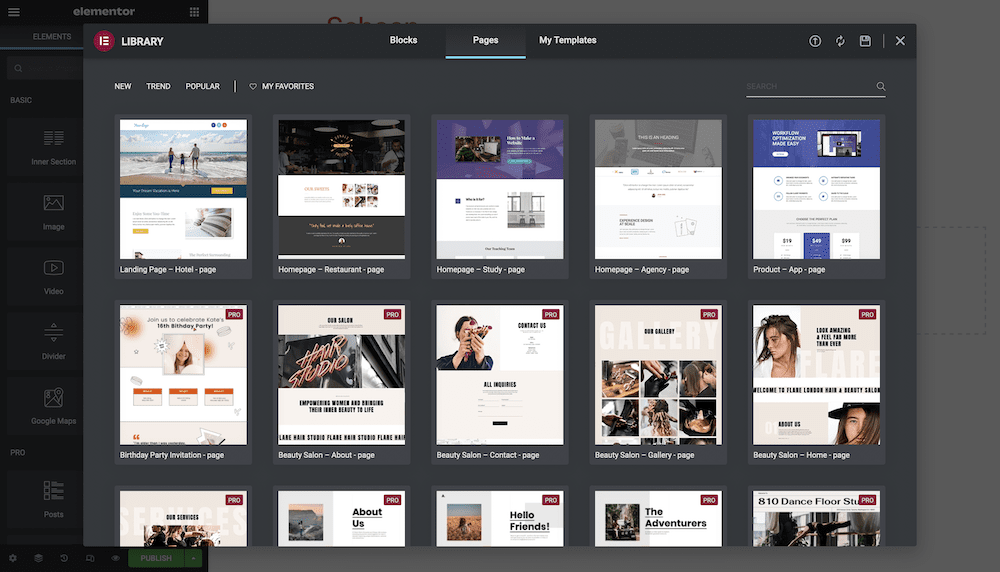Open The Adventurers template thumbnail

point(658,518)
